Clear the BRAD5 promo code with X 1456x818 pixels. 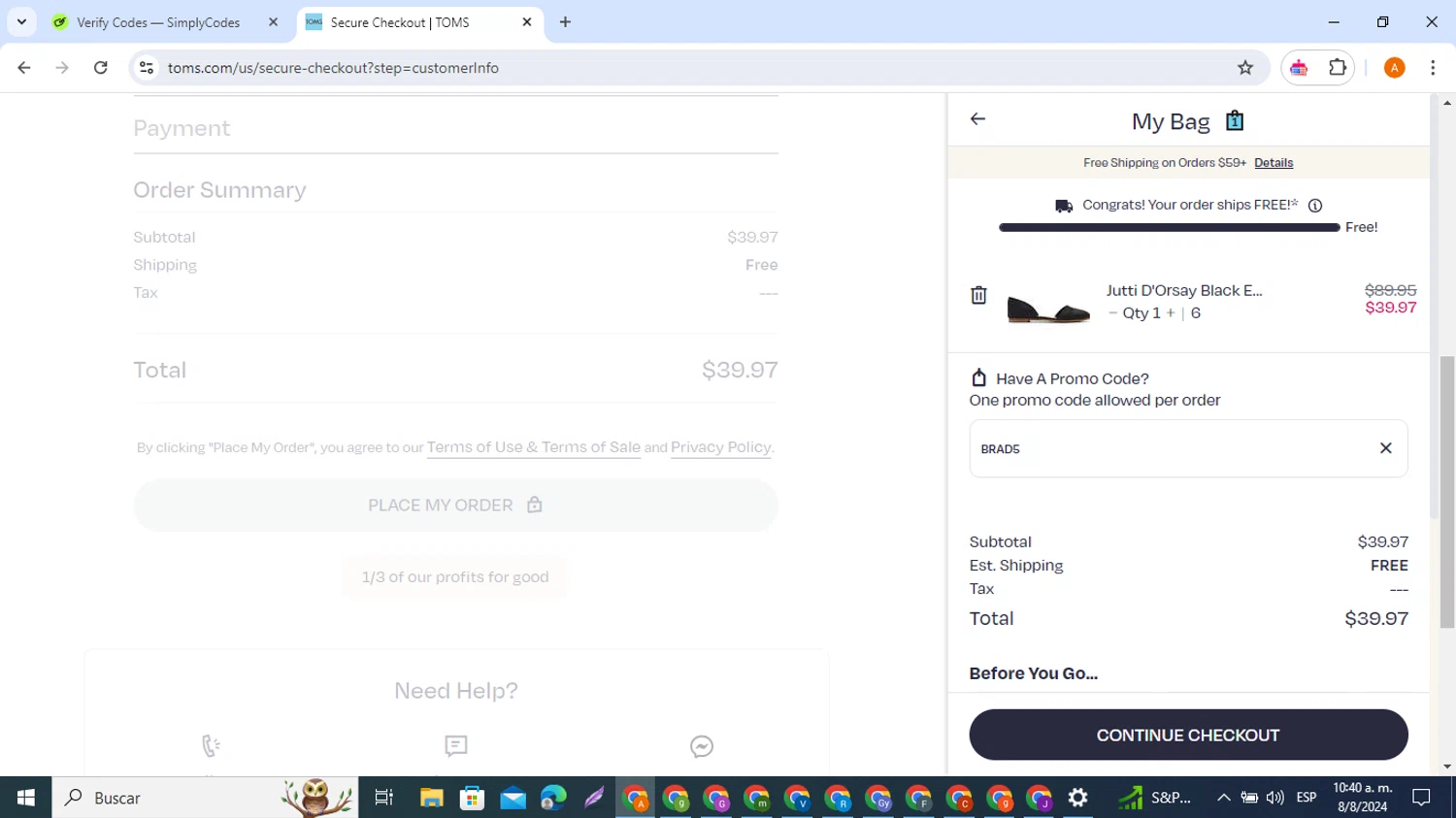coord(1386,448)
